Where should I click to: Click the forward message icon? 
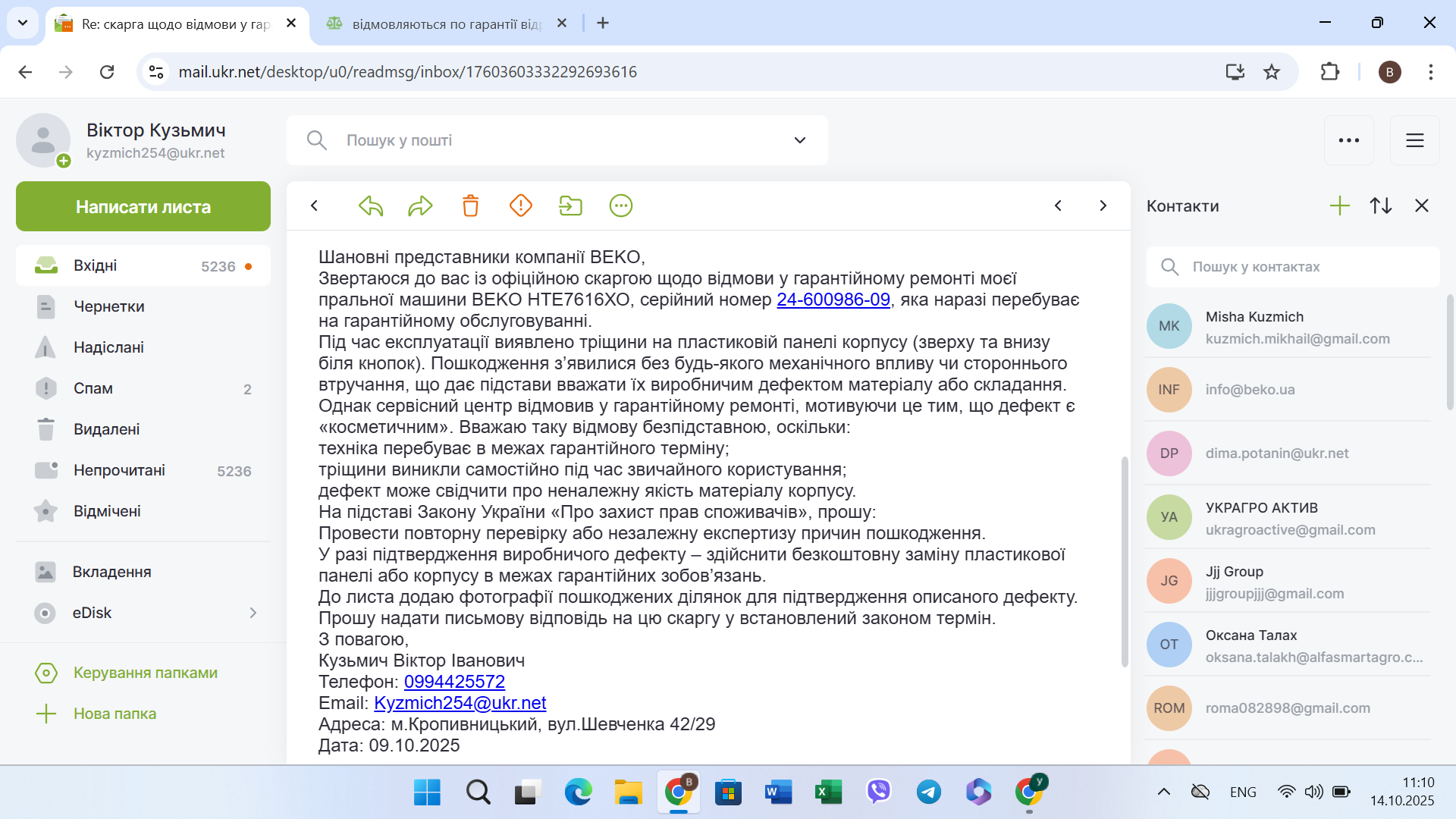[420, 206]
